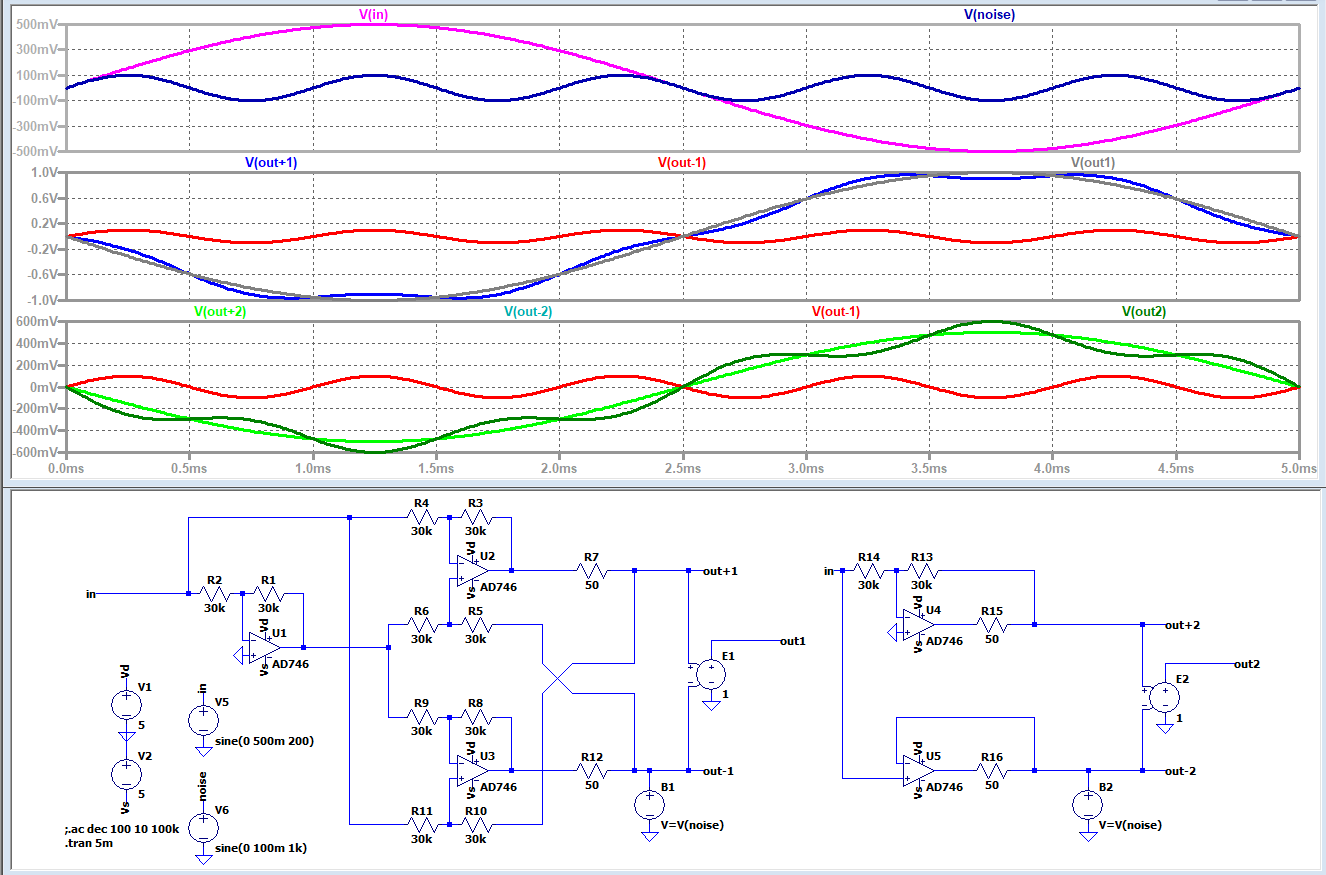
Task: Click the V2 voltage source symbol
Action: pyautogui.click(x=126, y=773)
